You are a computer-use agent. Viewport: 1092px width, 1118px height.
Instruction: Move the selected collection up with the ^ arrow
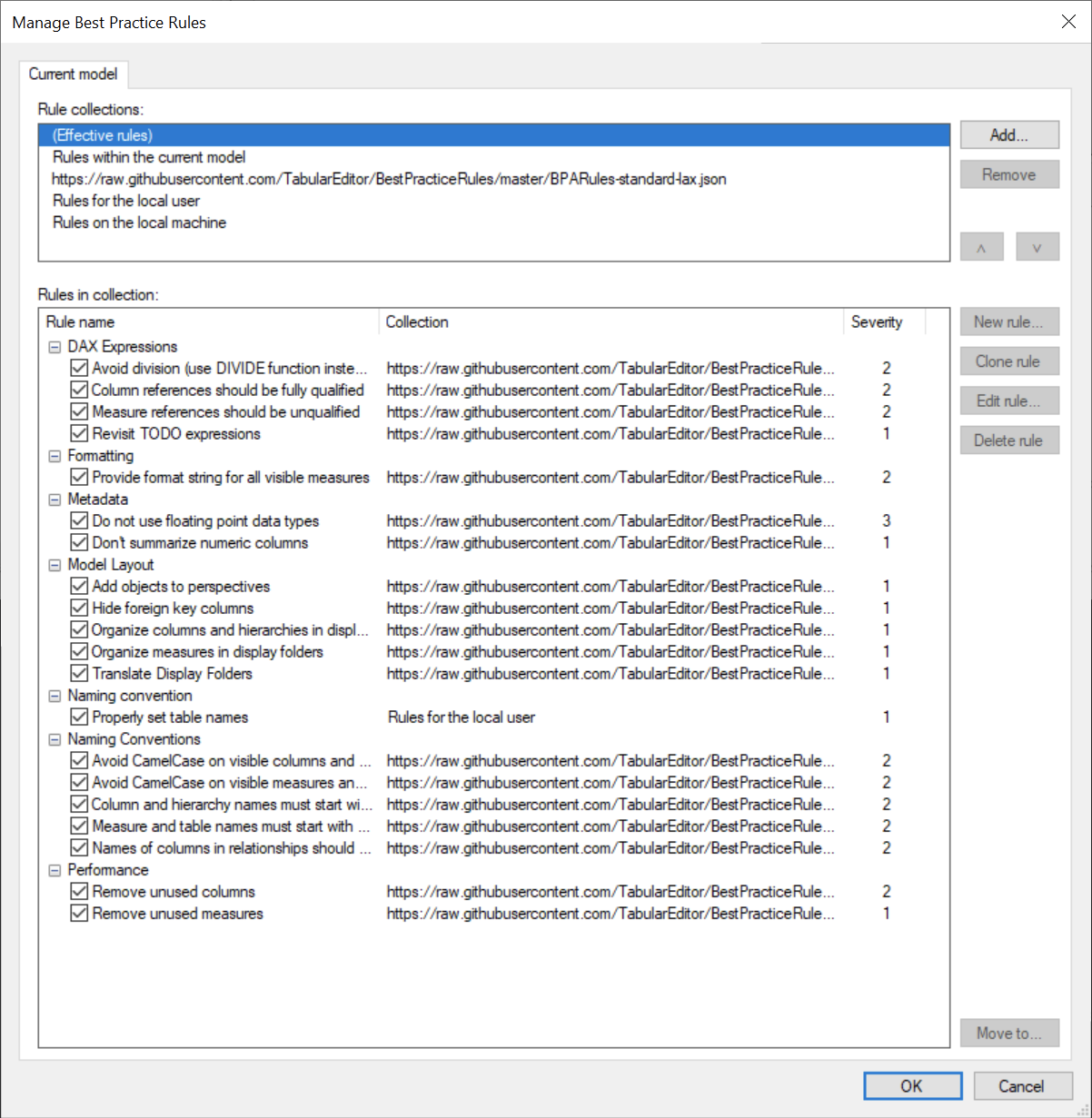[x=981, y=246]
